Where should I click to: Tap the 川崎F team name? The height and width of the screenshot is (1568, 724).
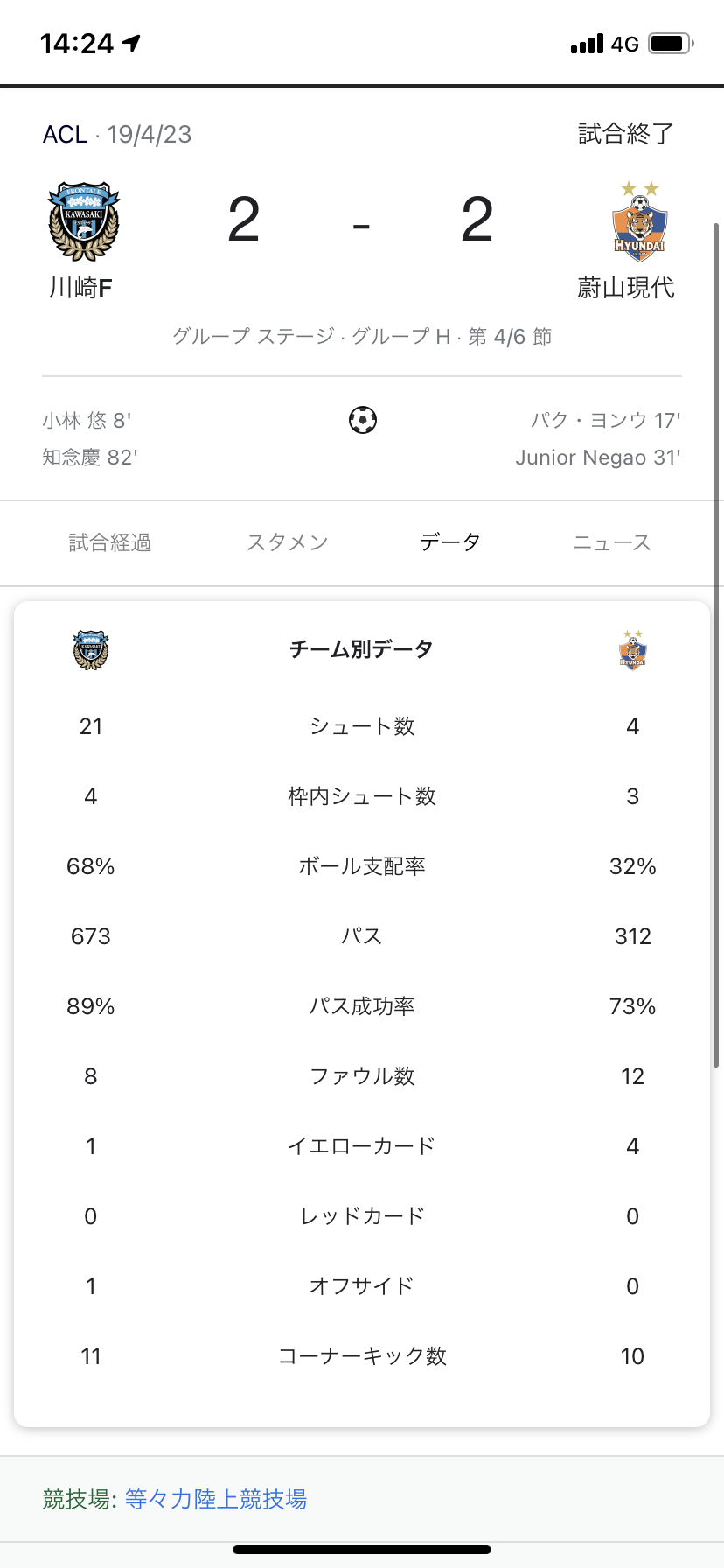(80, 287)
